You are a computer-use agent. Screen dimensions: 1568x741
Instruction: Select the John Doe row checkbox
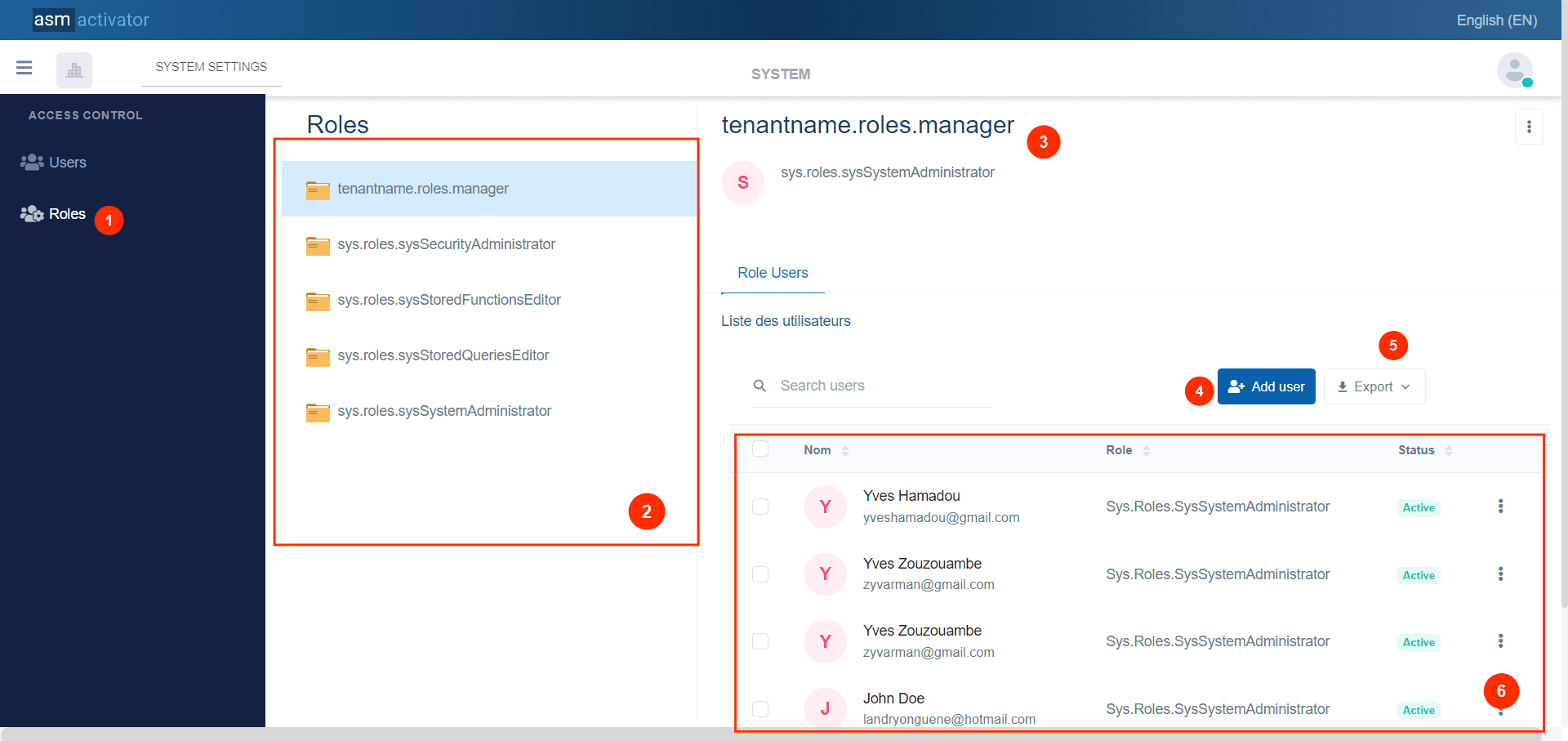pyautogui.click(x=760, y=708)
